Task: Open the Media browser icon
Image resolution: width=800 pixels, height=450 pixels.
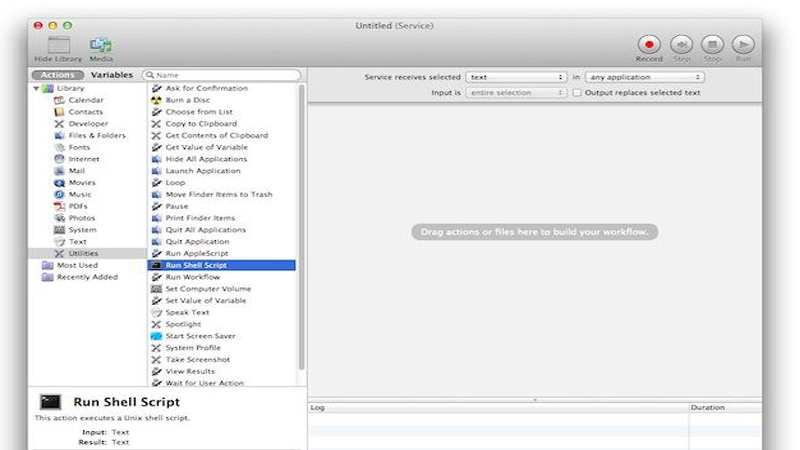Action: click(101, 45)
